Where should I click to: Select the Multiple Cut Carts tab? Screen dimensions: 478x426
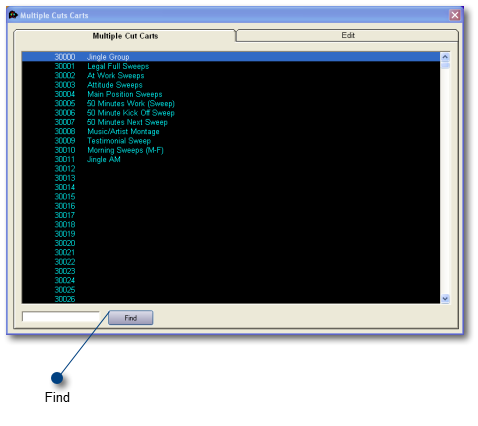(x=125, y=36)
